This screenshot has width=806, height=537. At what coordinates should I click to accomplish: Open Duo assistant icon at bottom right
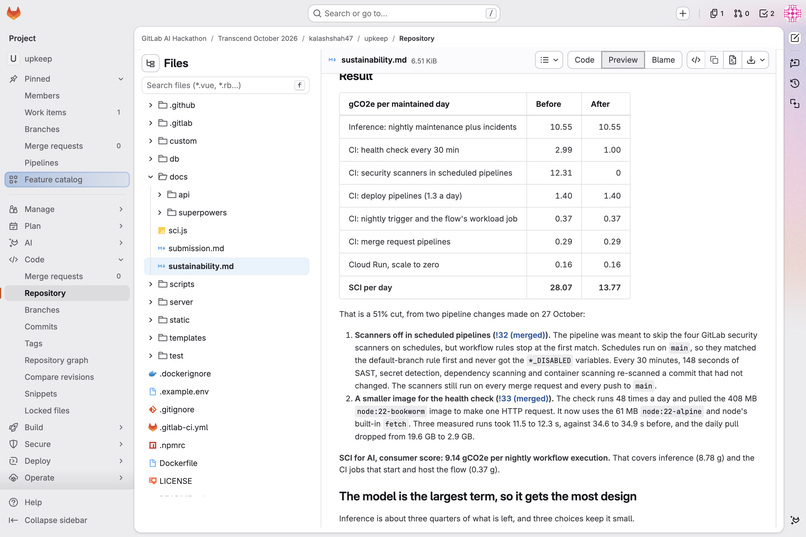[795, 520]
